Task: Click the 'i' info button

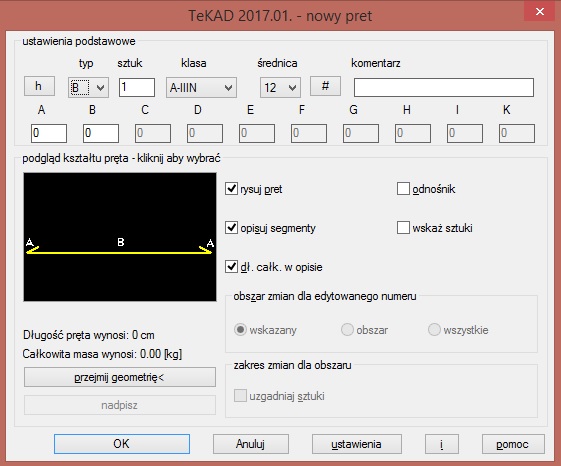Action: tap(442, 444)
